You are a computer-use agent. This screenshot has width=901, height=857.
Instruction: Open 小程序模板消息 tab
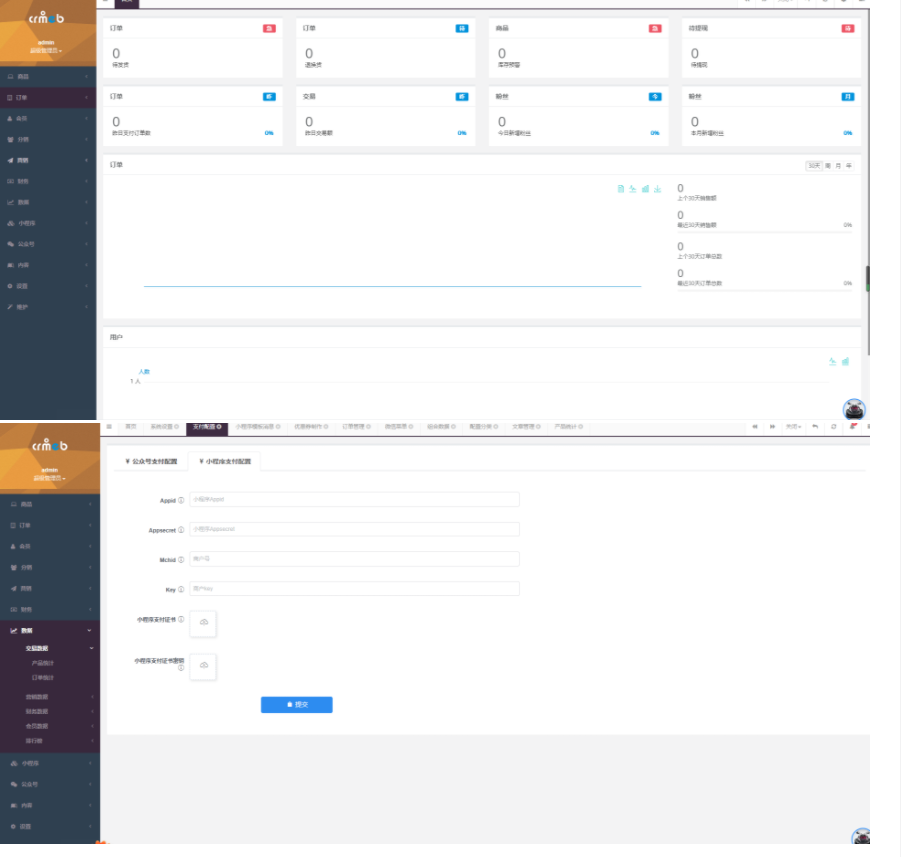click(258, 426)
